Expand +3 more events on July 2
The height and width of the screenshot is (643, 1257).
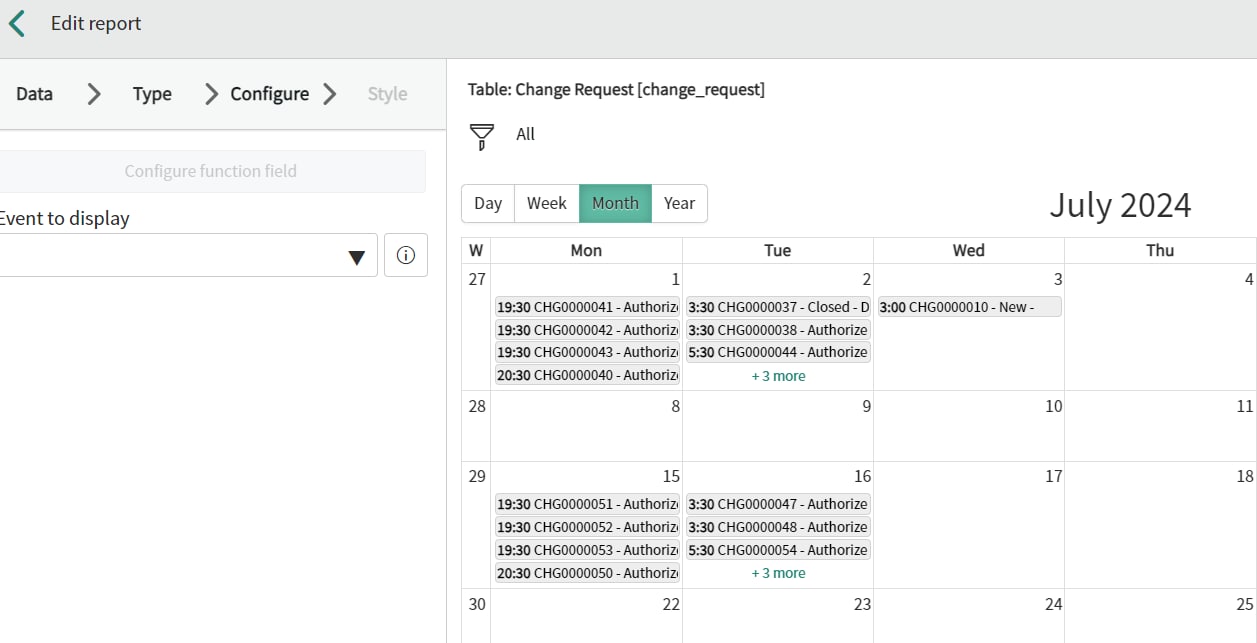click(x=777, y=375)
